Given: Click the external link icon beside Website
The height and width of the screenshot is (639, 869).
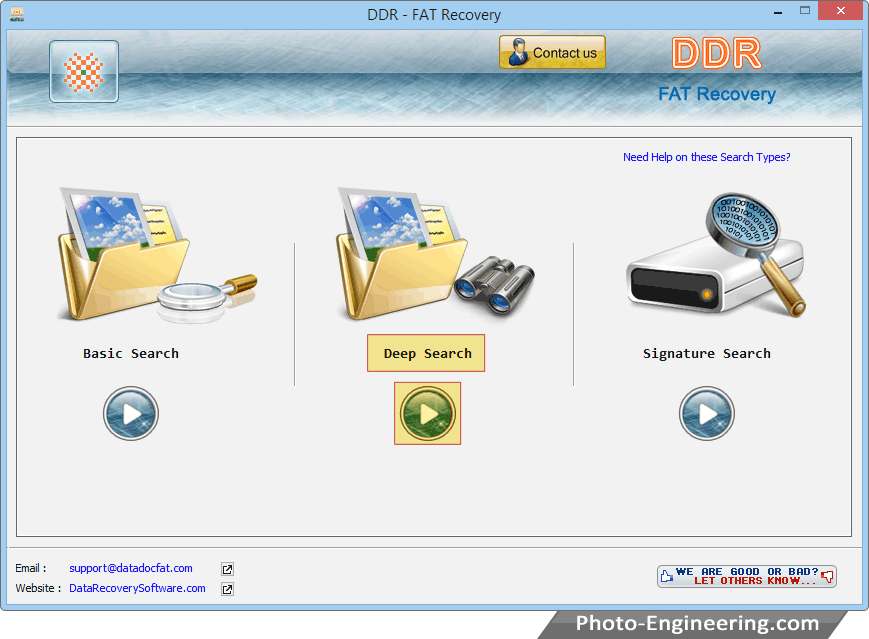Looking at the screenshot, I should pyautogui.click(x=227, y=589).
